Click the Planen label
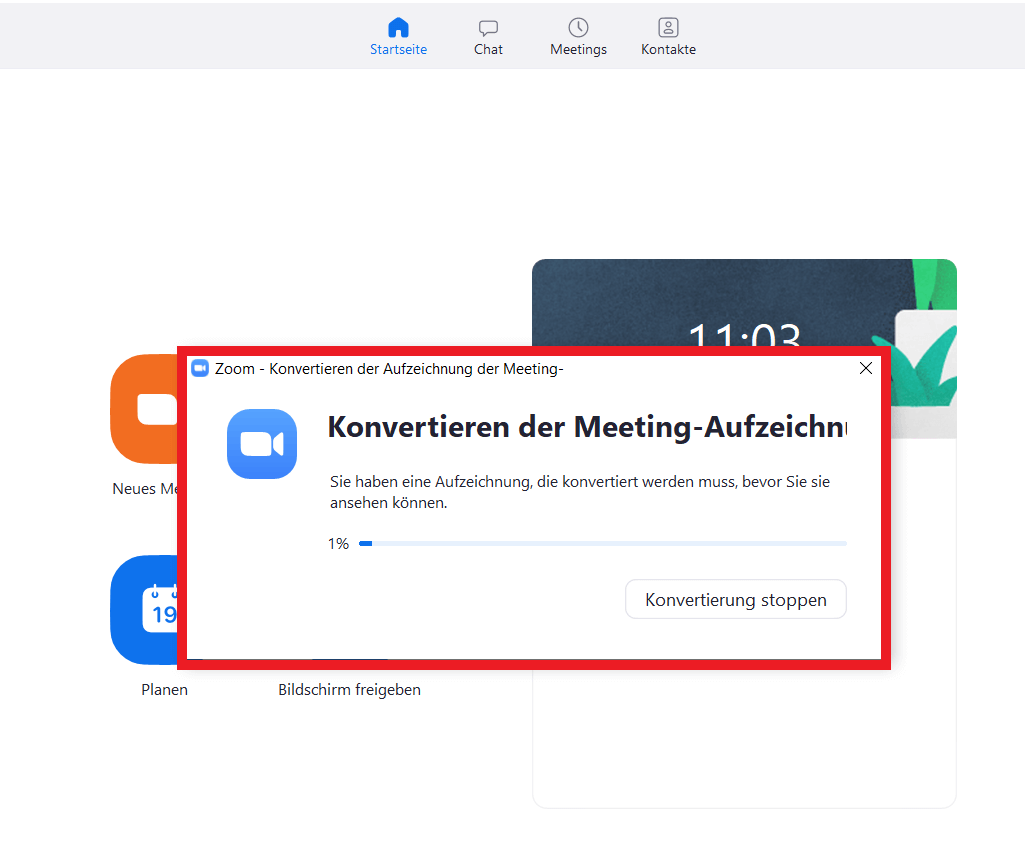 (x=165, y=690)
